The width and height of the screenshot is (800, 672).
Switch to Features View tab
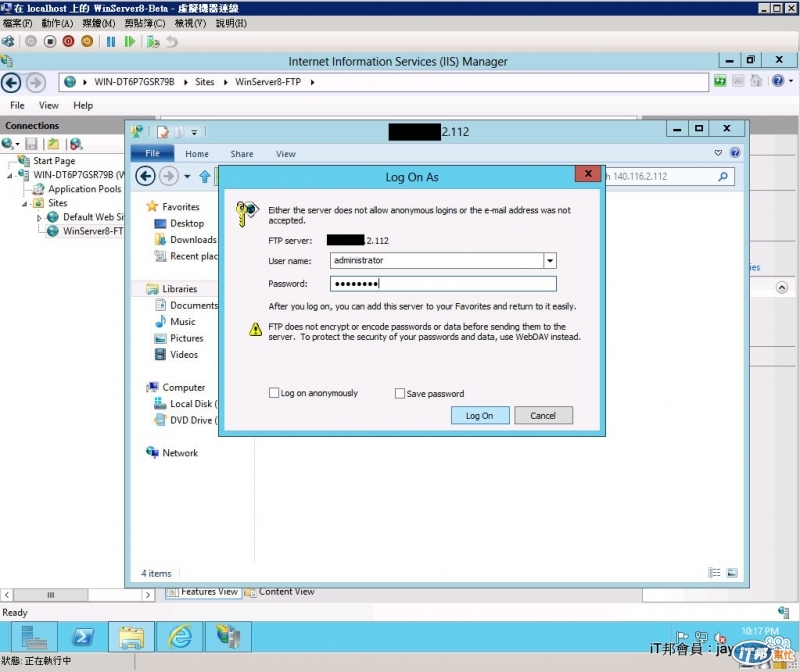(x=203, y=591)
